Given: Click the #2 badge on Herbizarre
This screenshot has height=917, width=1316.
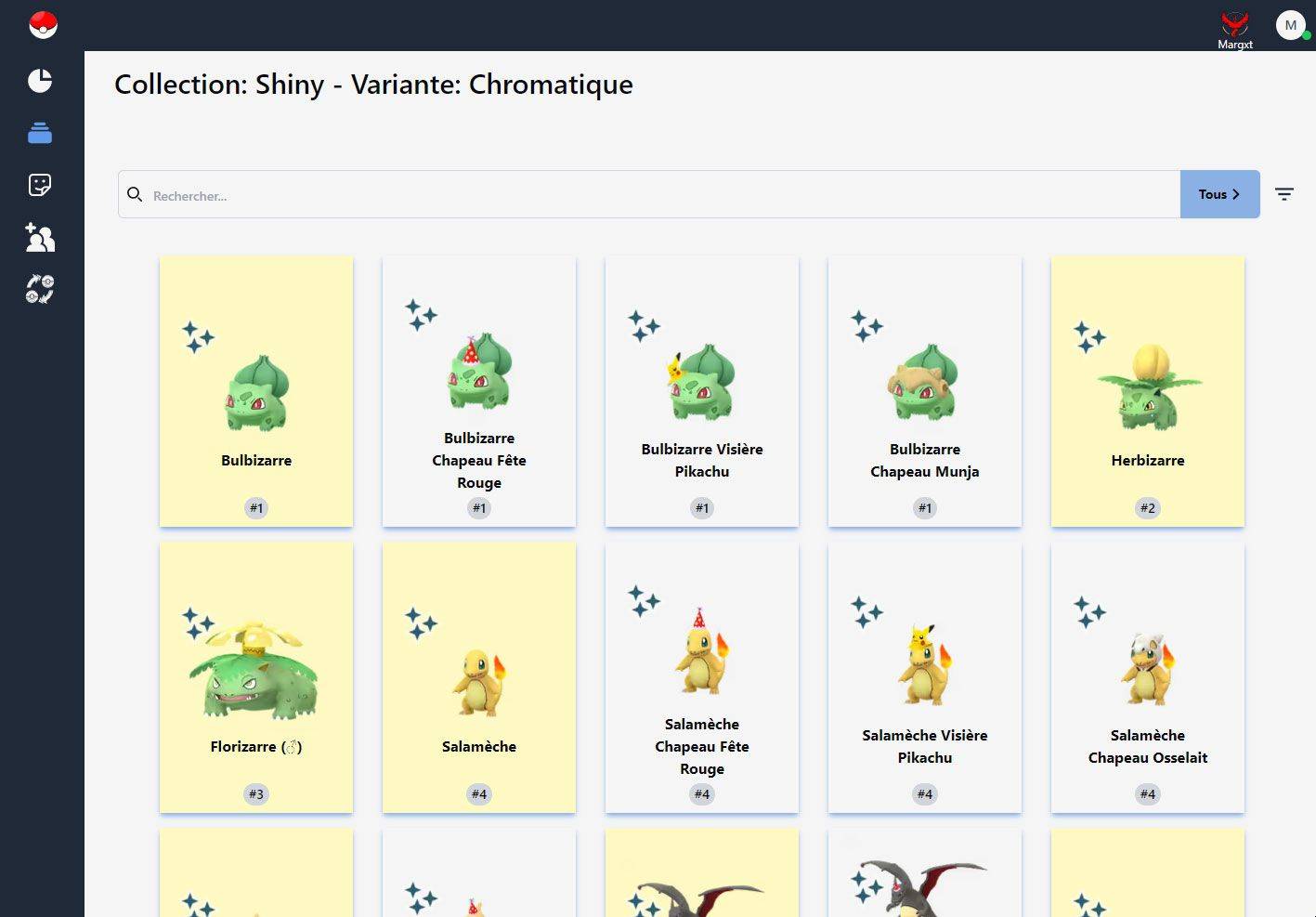Looking at the screenshot, I should point(1148,508).
